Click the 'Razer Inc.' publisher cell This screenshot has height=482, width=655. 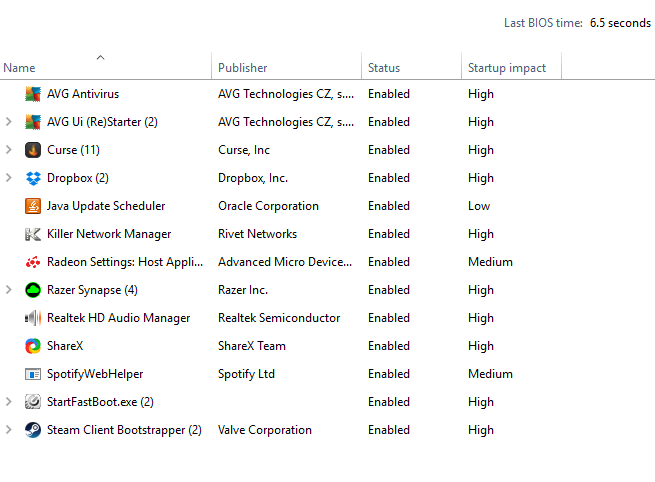[243, 290]
